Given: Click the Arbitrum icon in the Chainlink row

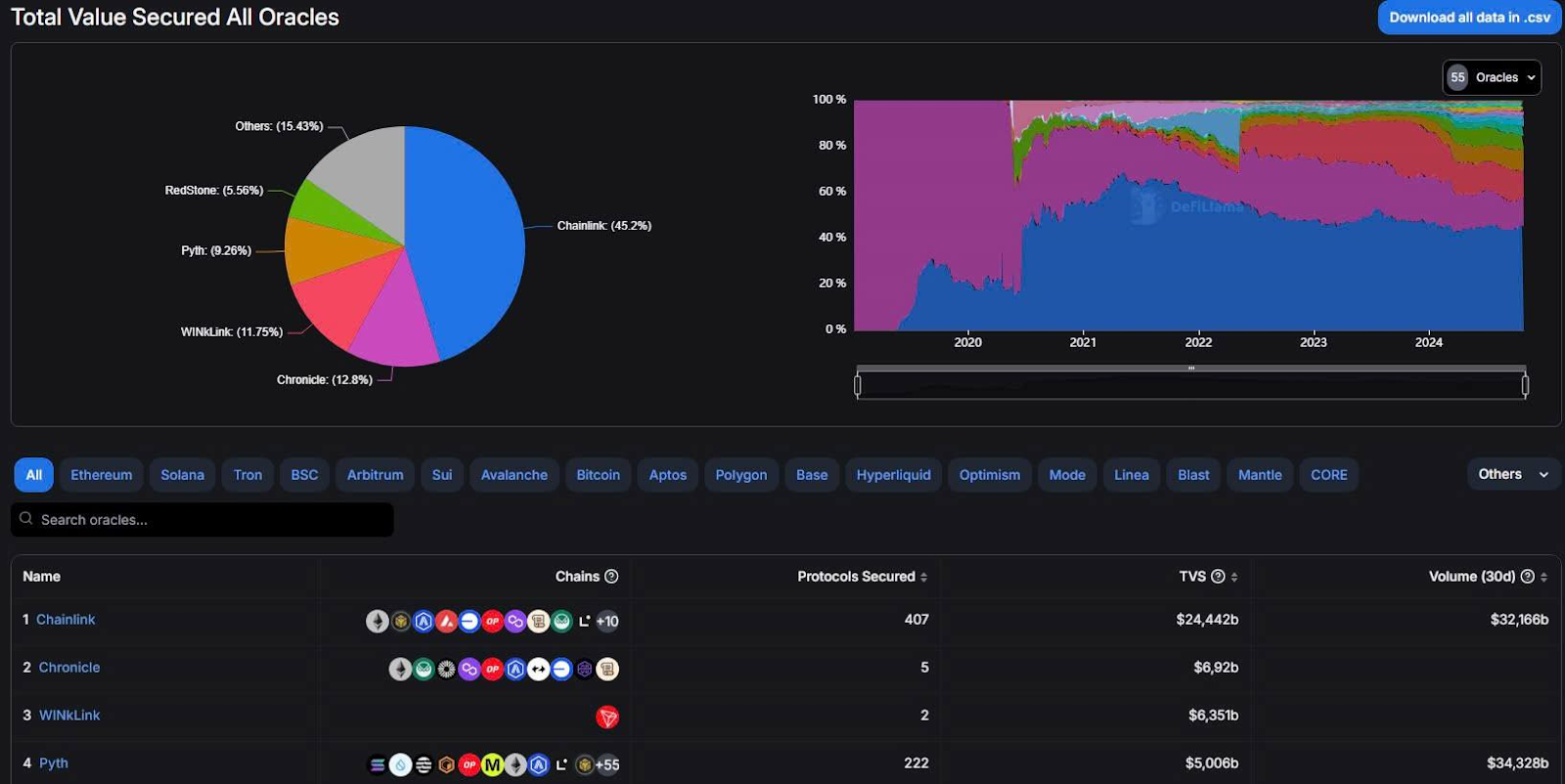Looking at the screenshot, I should click(424, 621).
